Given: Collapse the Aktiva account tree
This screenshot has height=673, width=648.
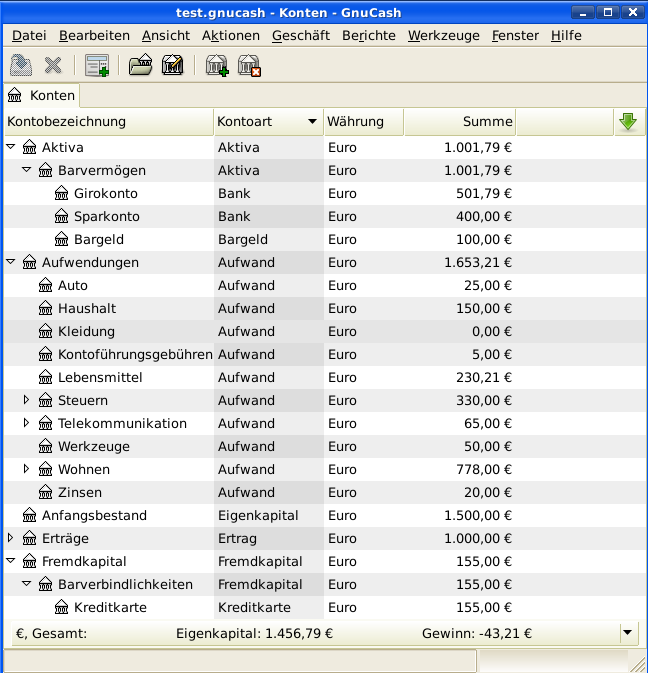Looking at the screenshot, I should [x=11, y=147].
